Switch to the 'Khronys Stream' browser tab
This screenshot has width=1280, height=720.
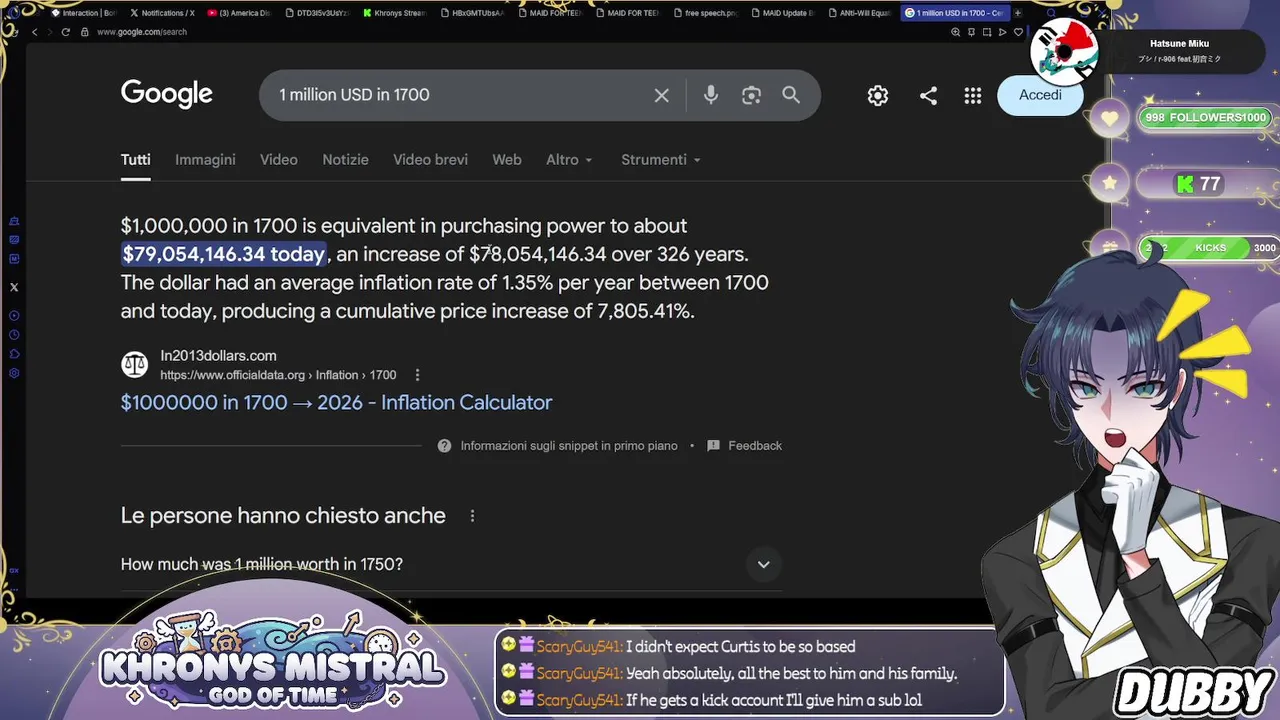pyautogui.click(x=394, y=13)
